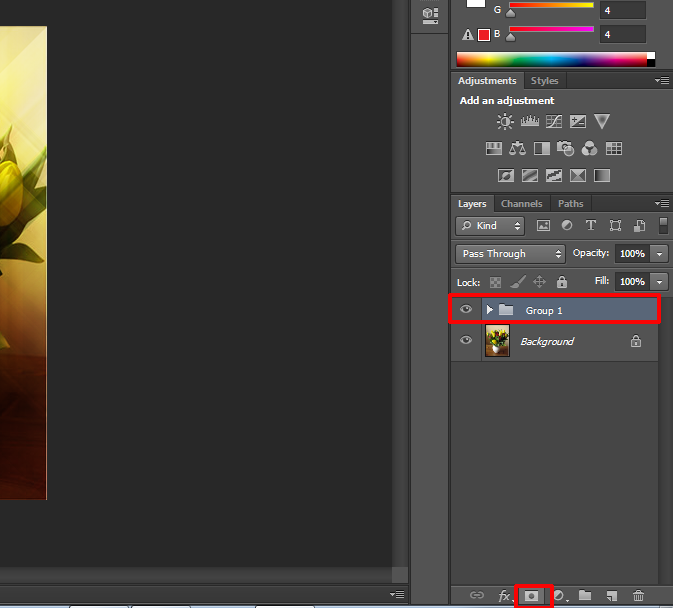Open the Fill slider dropdown arrow
Image resolution: width=673 pixels, height=608 pixels.
[659, 282]
